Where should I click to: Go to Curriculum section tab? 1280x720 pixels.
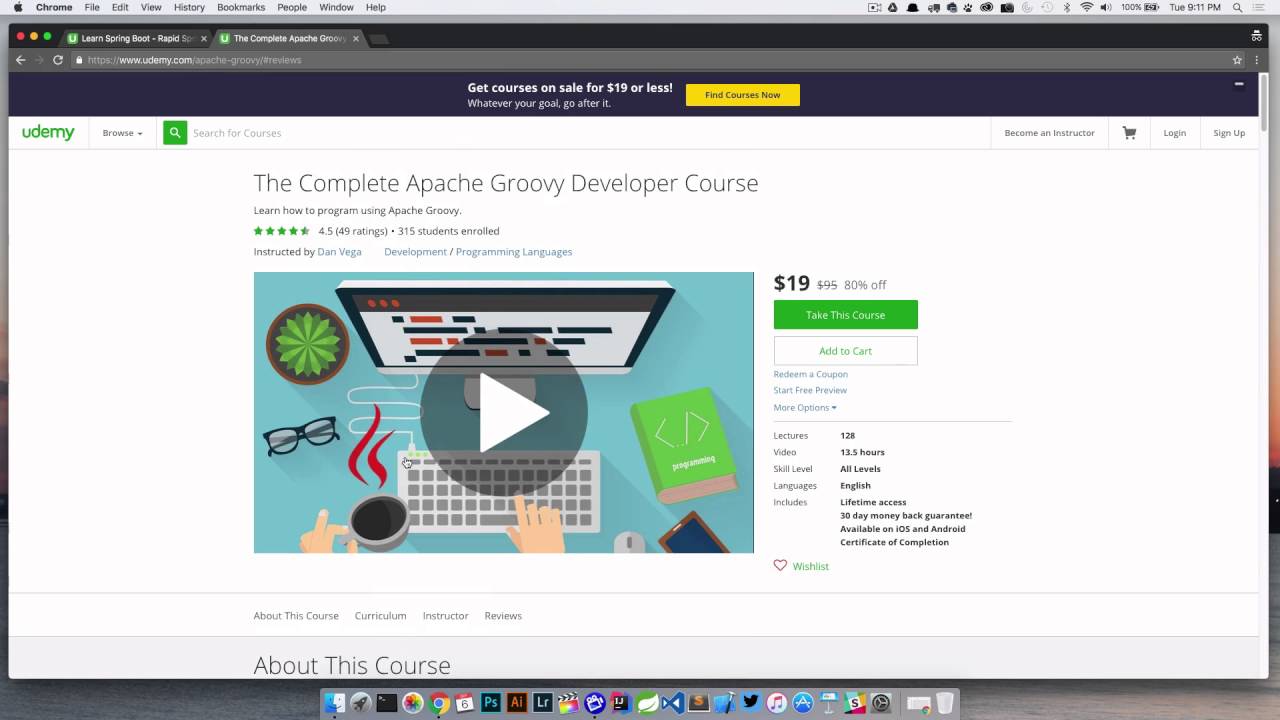coord(380,615)
